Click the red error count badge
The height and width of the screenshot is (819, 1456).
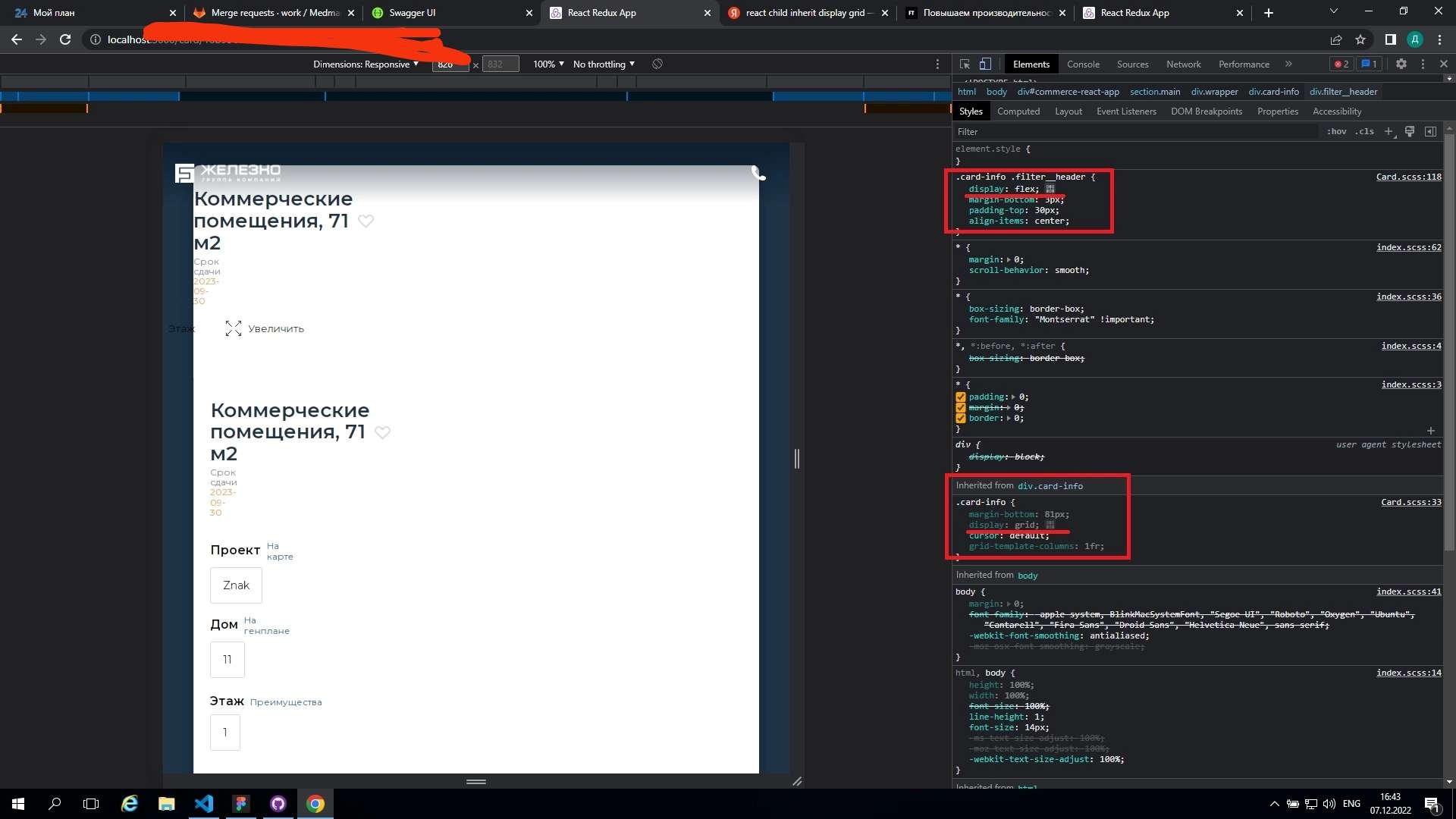coord(1341,64)
